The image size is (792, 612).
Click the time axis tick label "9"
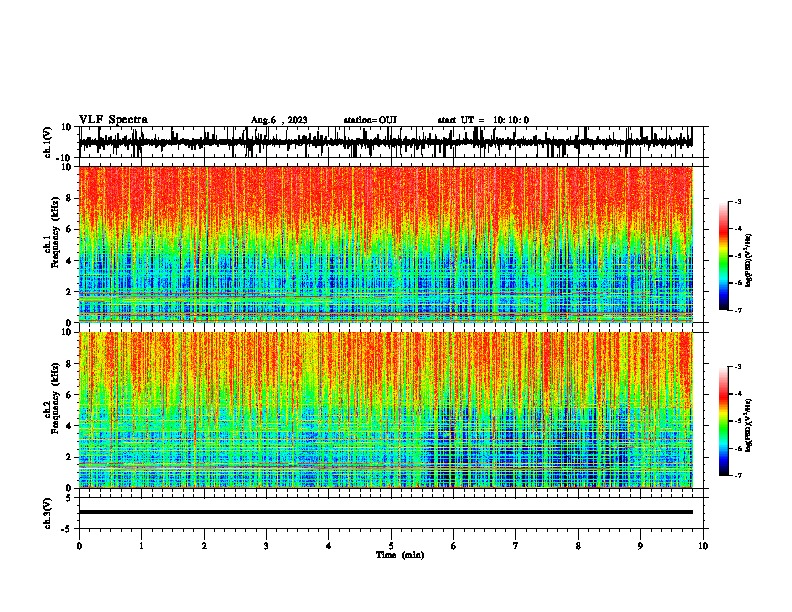pos(640,546)
